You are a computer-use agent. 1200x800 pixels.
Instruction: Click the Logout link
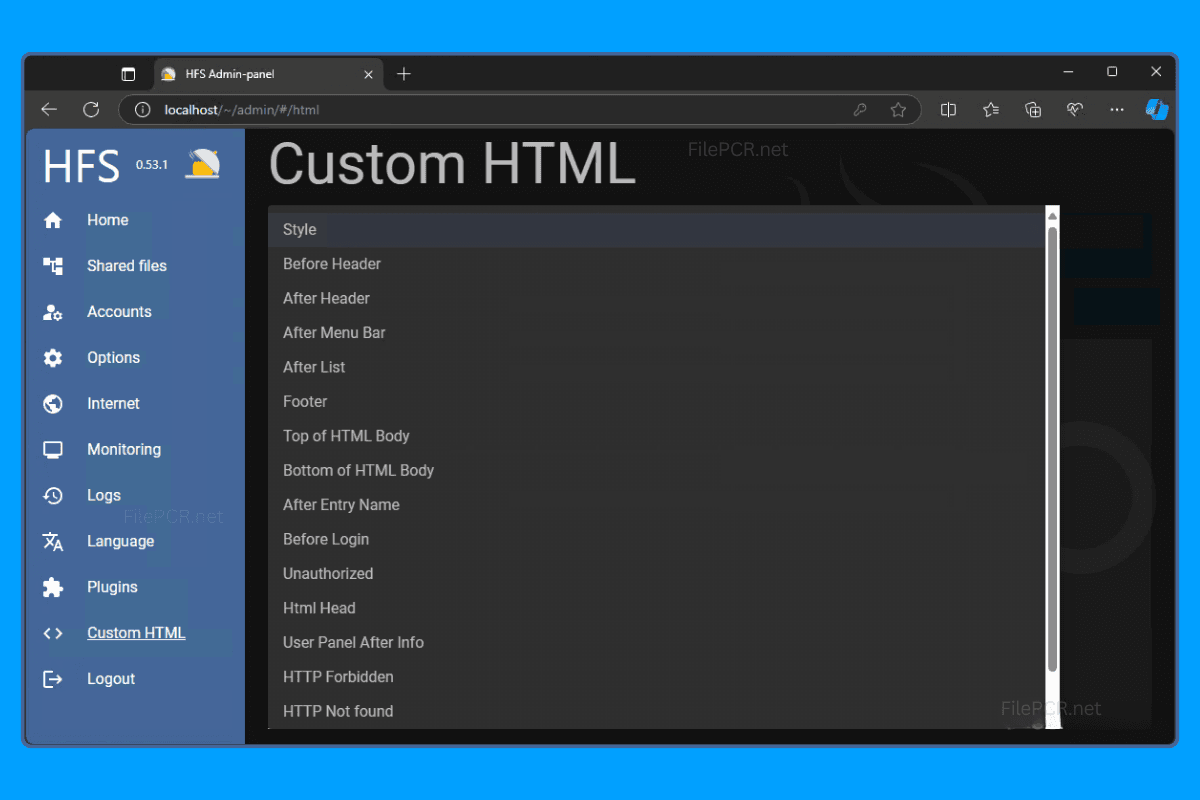[x=111, y=679]
